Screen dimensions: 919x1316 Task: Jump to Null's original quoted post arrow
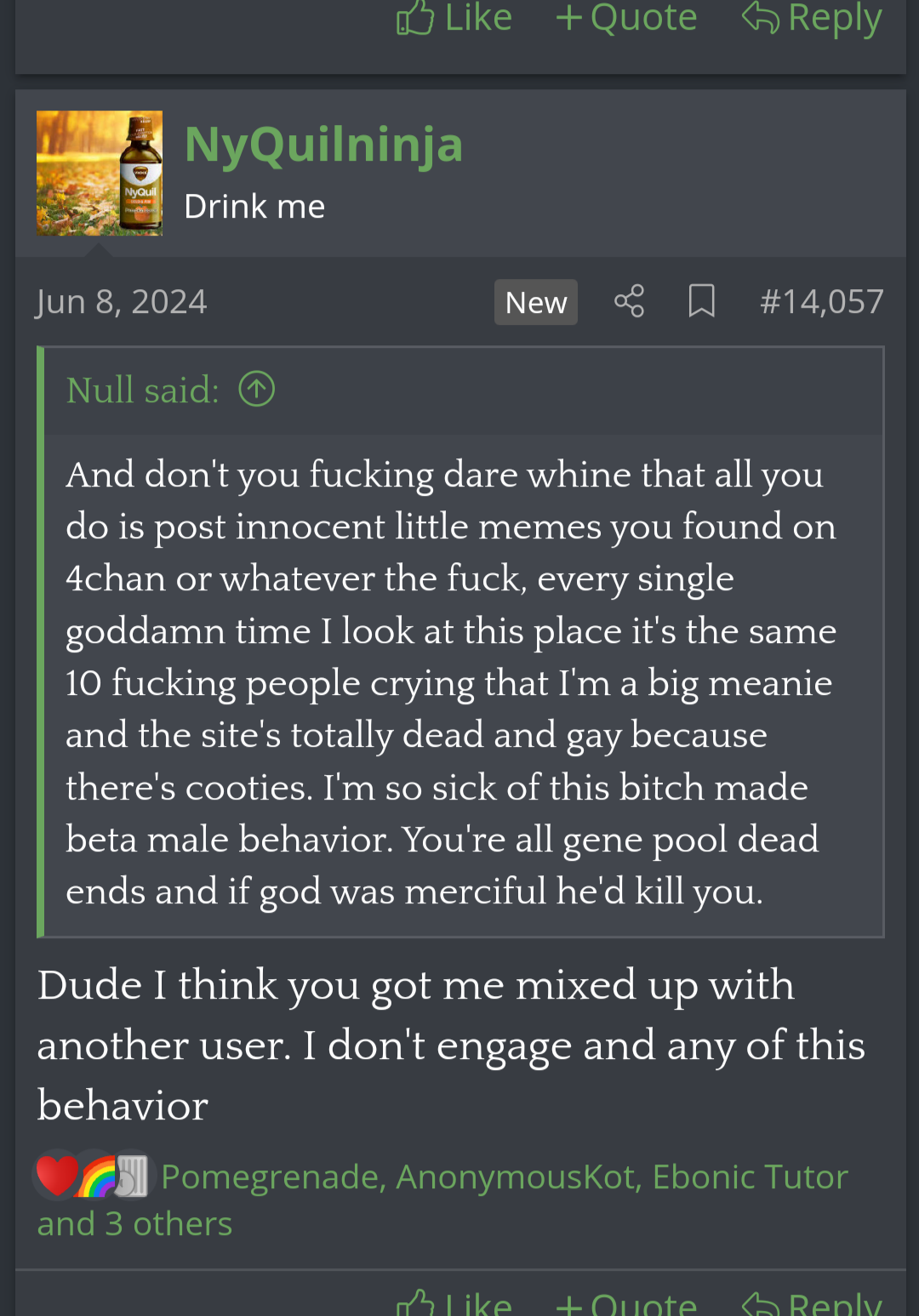point(256,390)
